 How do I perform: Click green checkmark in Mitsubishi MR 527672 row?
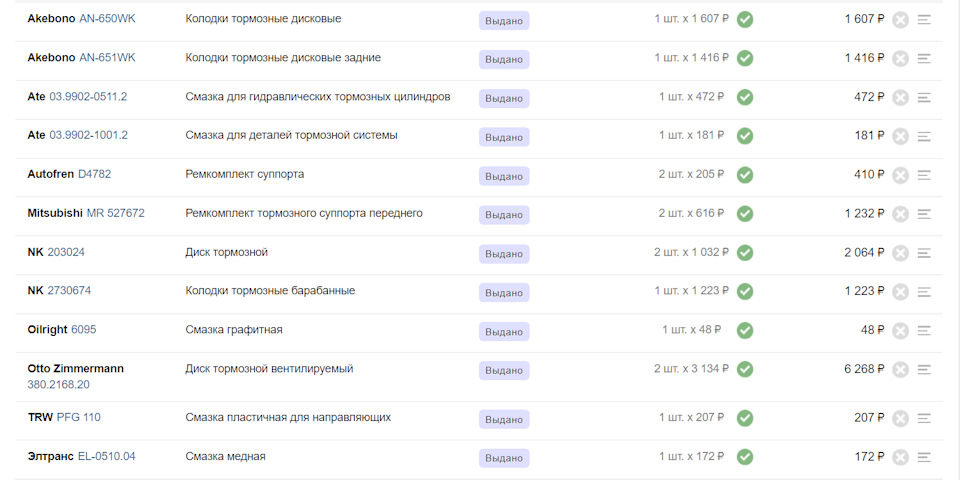pos(744,214)
